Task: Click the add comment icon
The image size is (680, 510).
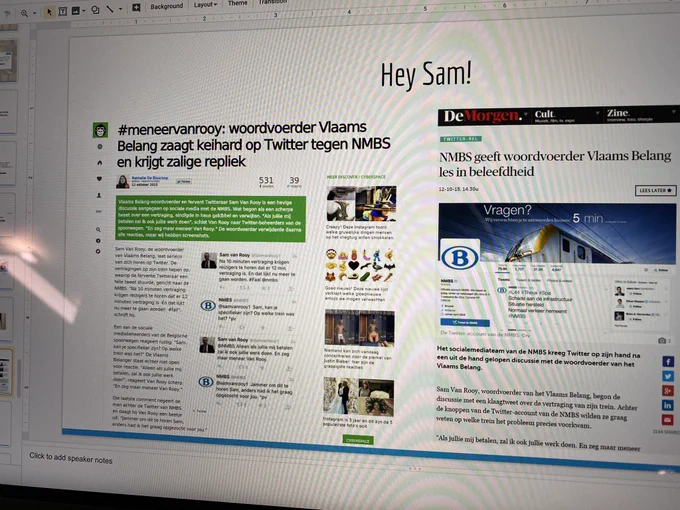Action: [136, 7]
